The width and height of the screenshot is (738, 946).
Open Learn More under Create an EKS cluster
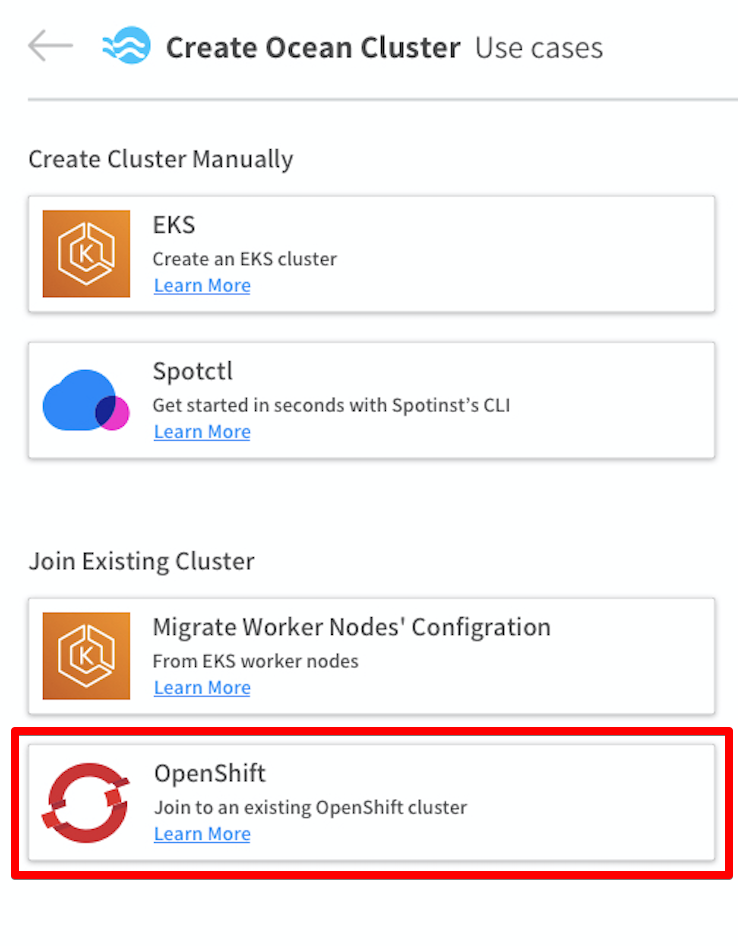pos(202,286)
